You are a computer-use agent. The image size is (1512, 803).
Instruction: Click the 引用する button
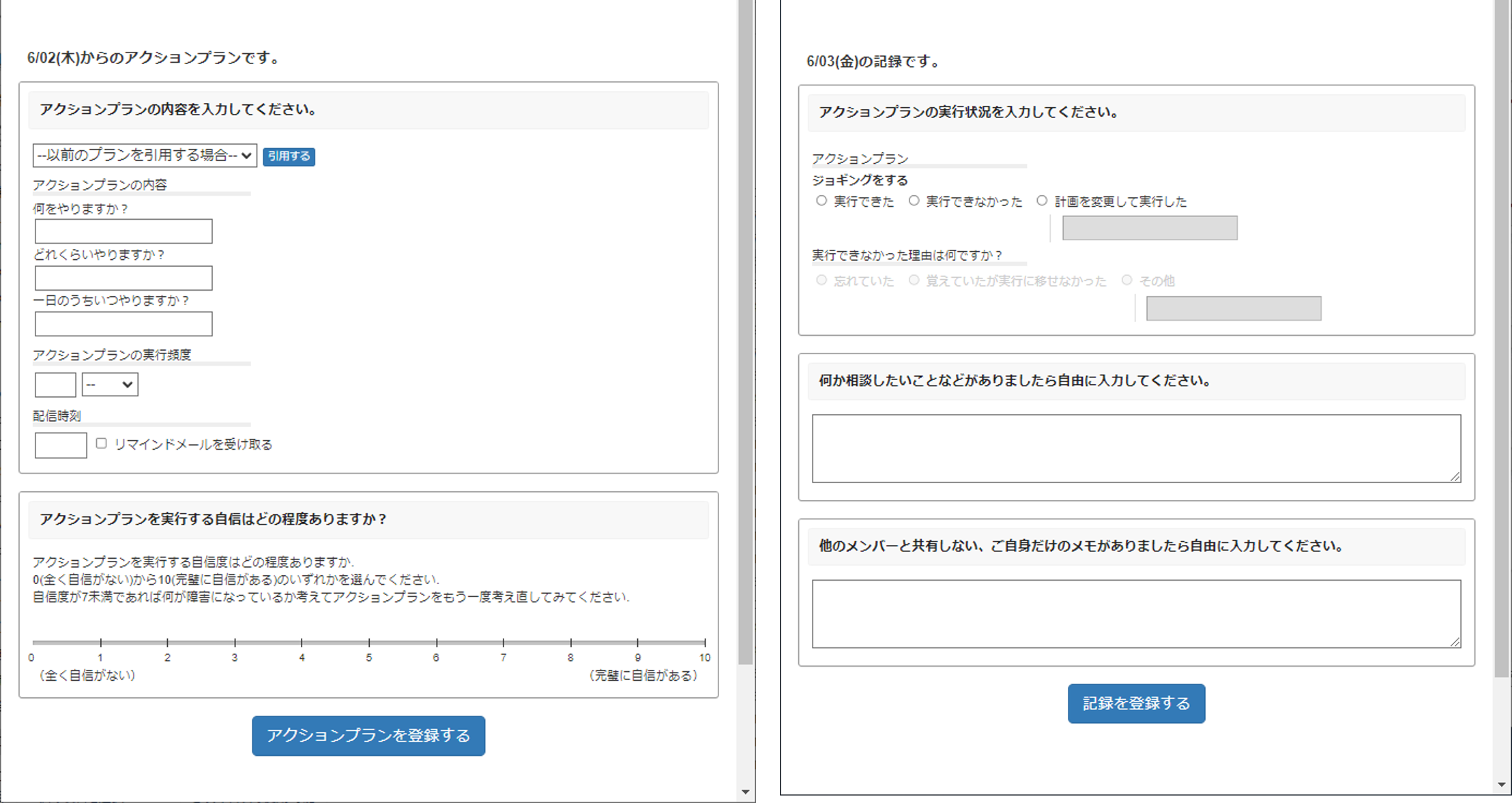(289, 156)
